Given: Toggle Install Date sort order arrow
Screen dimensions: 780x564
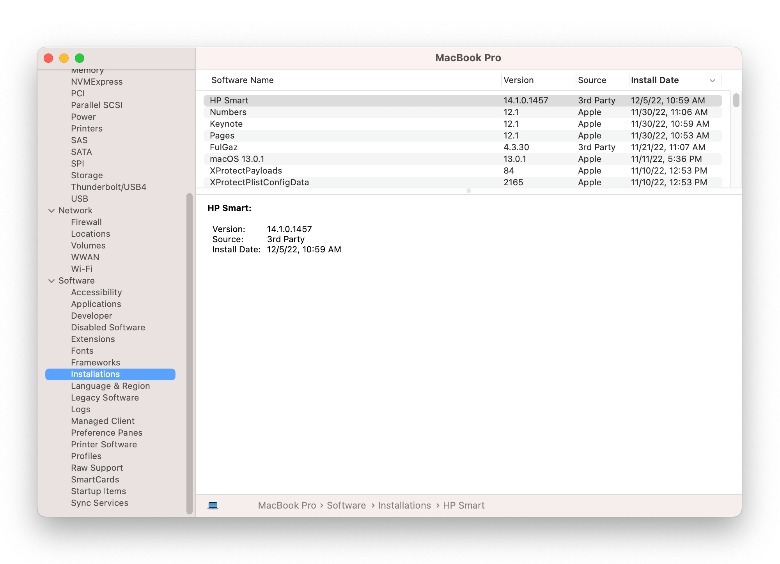Looking at the screenshot, I should coord(712,80).
